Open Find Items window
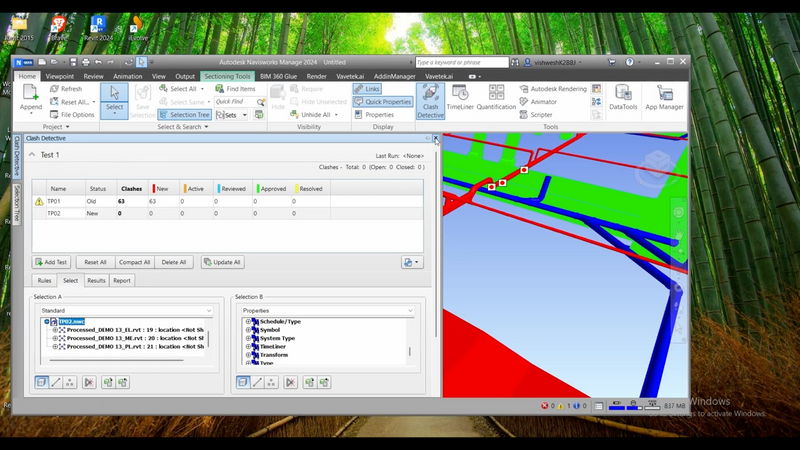The image size is (800, 450). pyautogui.click(x=235, y=89)
